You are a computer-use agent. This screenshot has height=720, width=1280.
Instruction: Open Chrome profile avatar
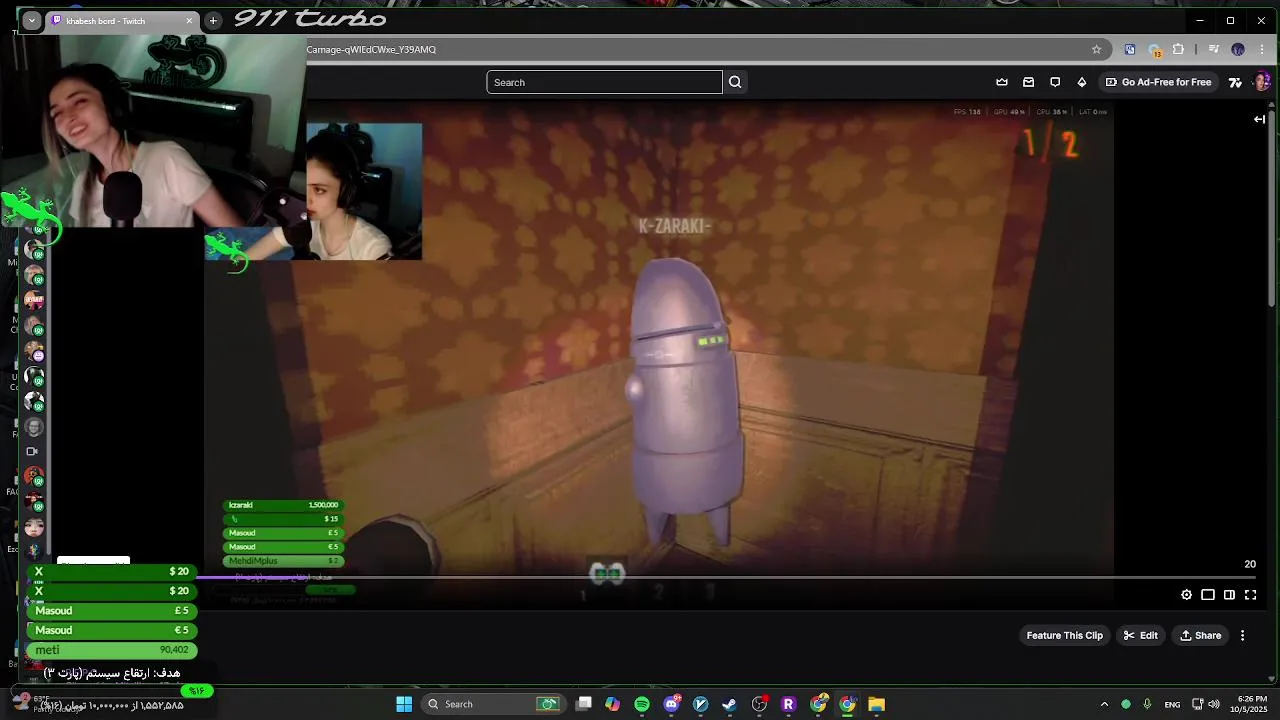[x=1238, y=49]
